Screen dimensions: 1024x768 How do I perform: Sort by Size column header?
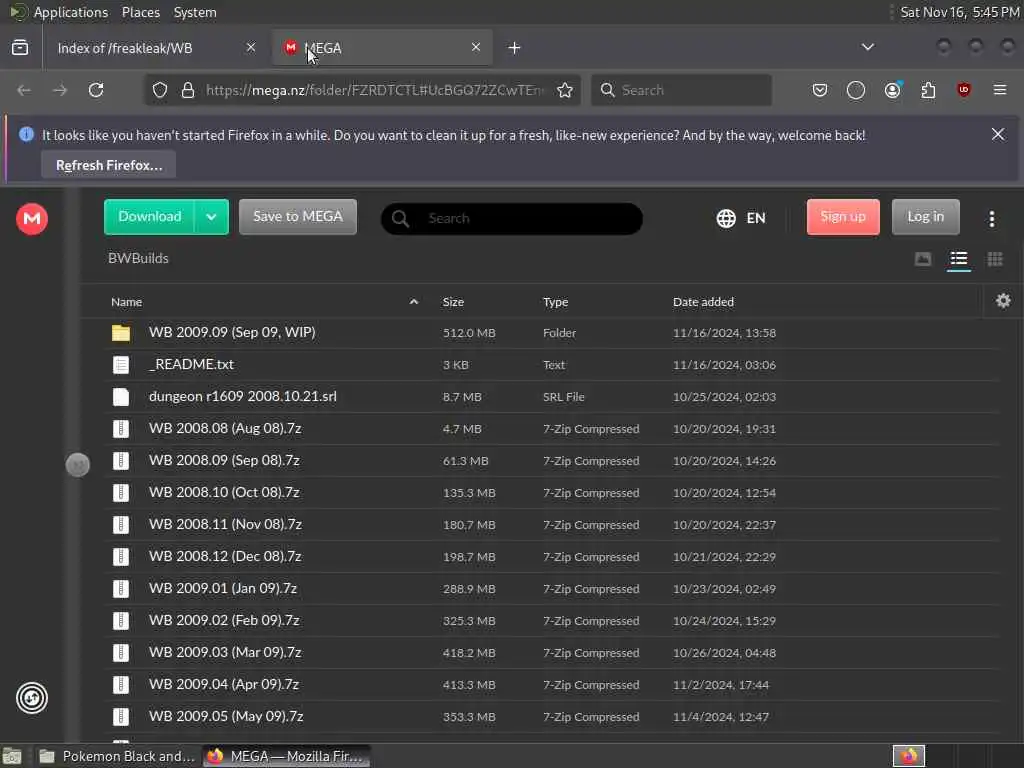click(x=453, y=302)
